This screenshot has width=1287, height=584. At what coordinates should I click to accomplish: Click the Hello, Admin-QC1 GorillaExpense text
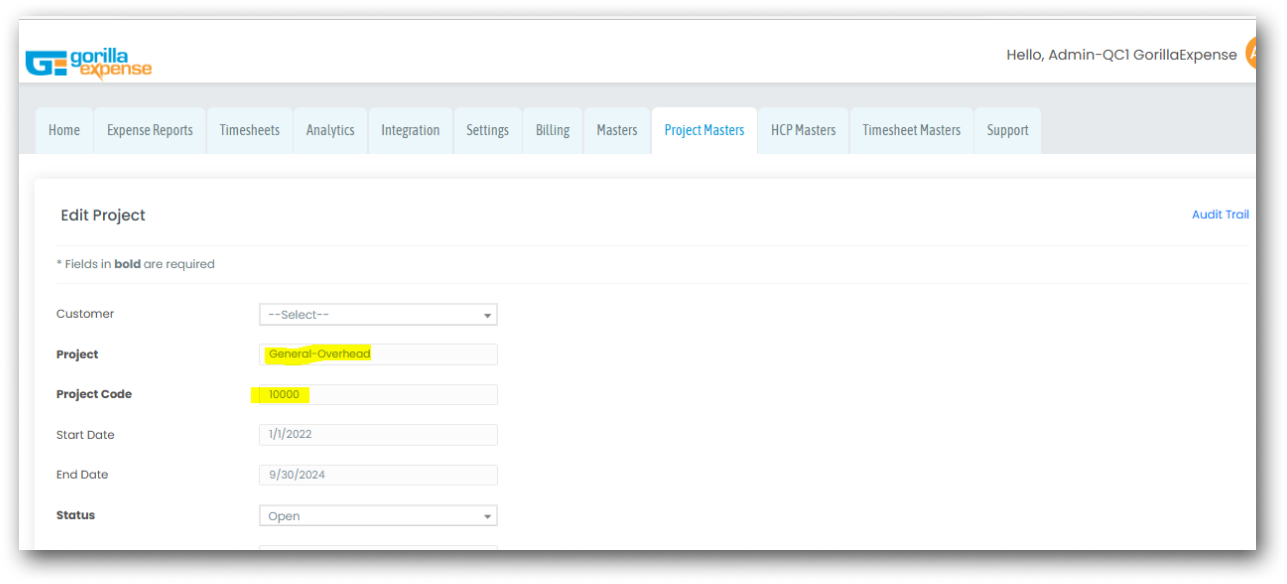point(1121,55)
